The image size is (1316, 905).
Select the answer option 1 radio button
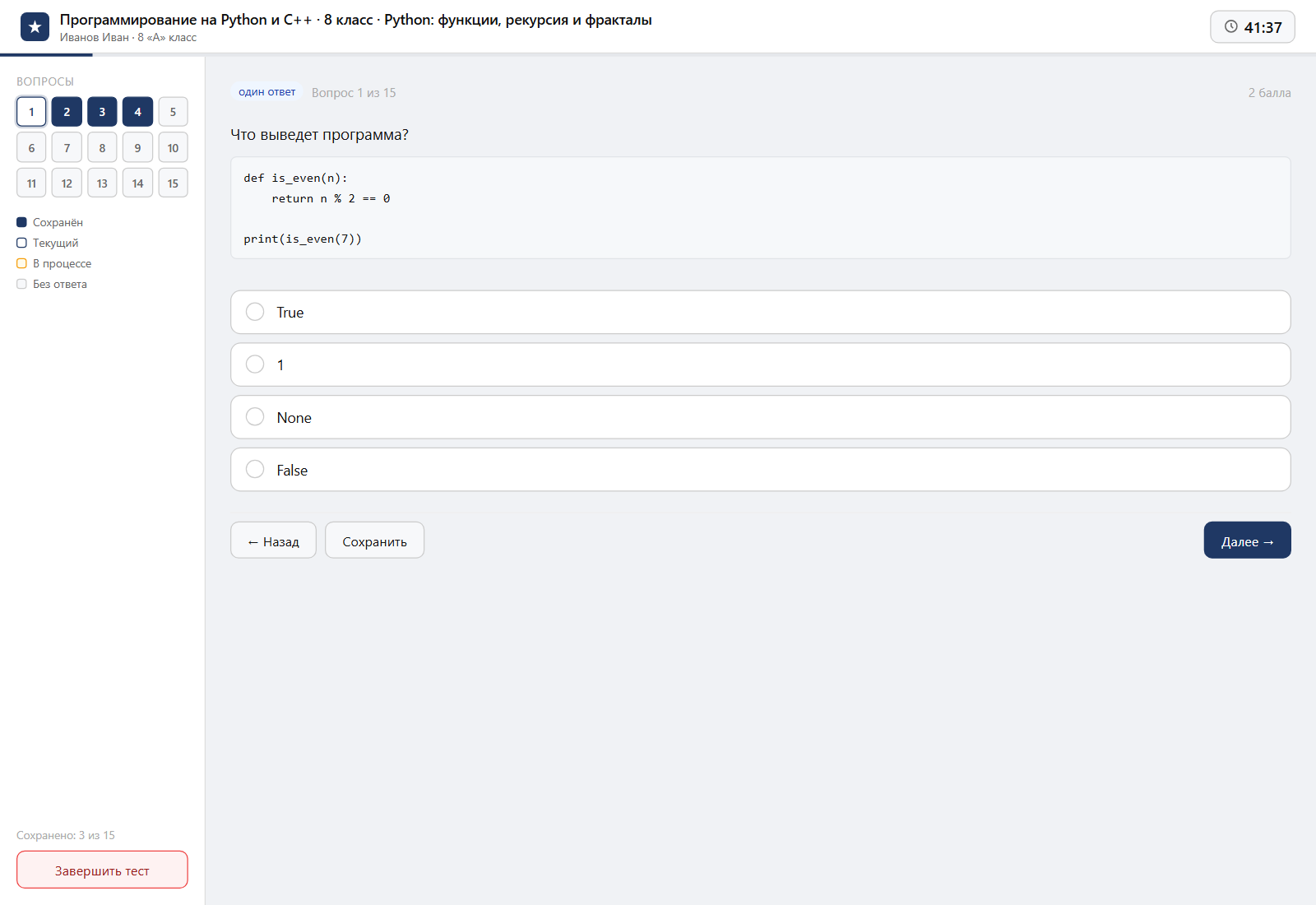tap(255, 364)
